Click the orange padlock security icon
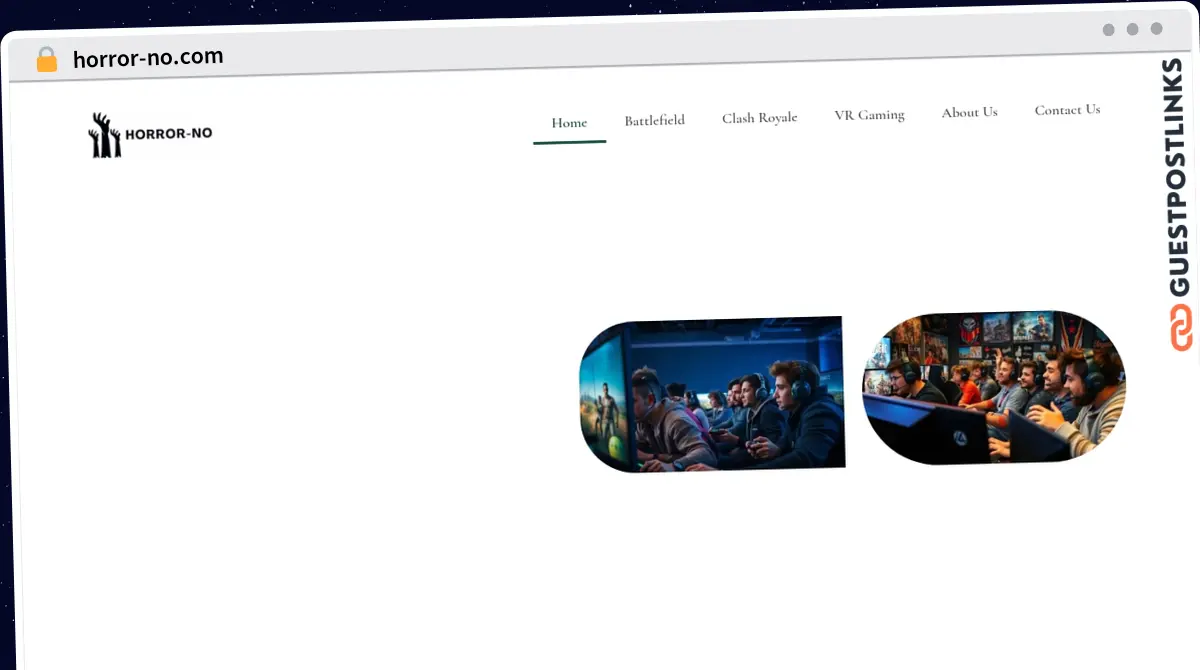 [47, 60]
